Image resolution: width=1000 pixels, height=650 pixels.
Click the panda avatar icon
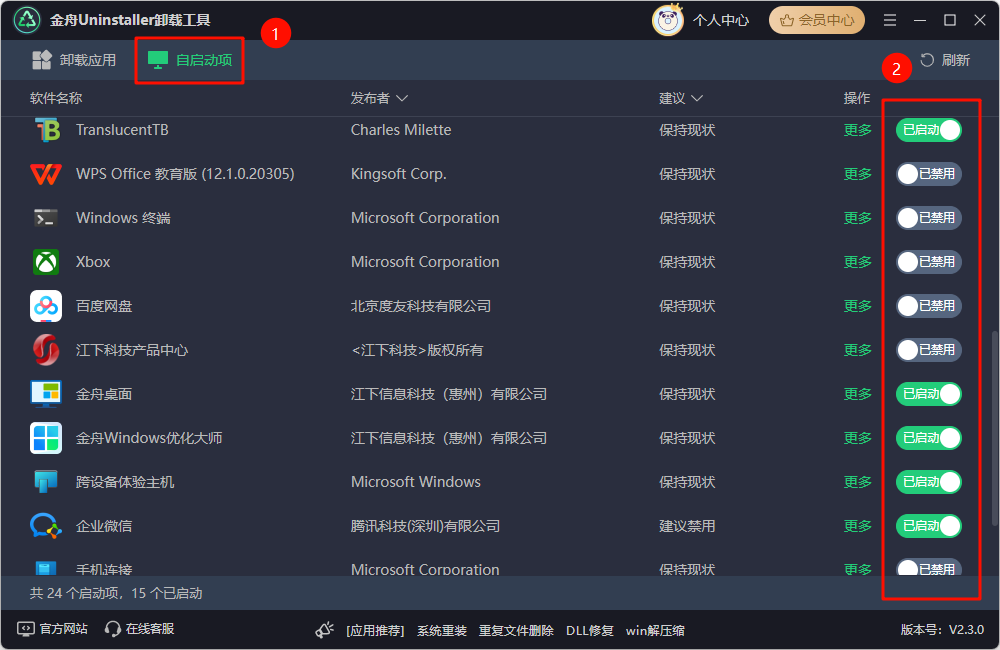(668, 20)
